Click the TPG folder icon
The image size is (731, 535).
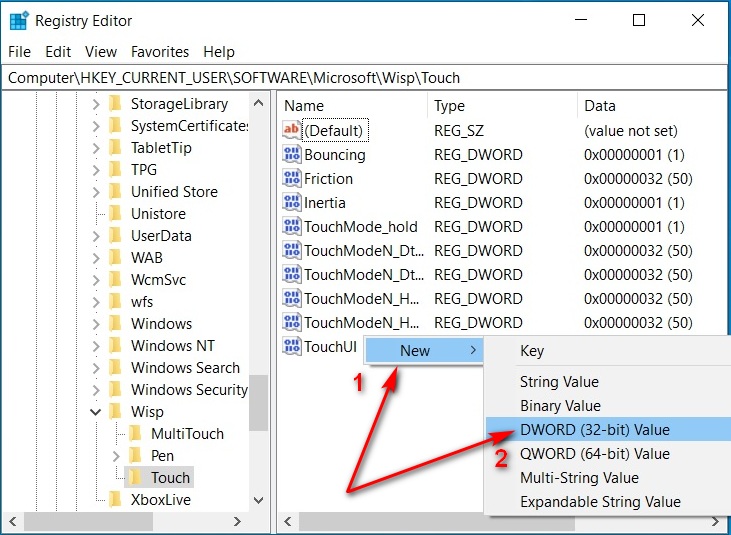pos(116,170)
